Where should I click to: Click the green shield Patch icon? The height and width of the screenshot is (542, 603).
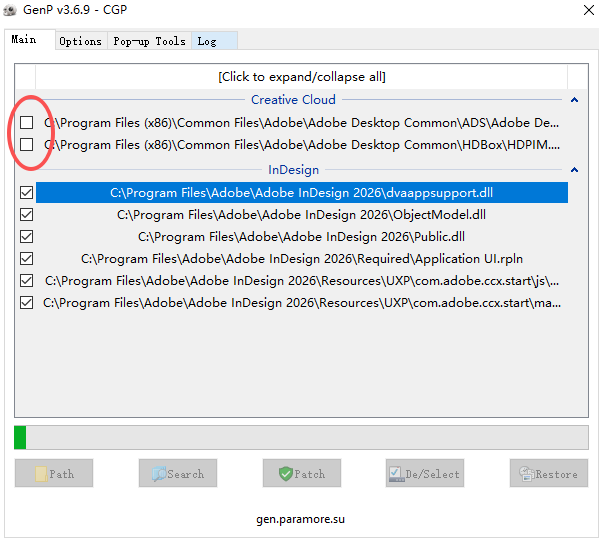pos(285,474)
